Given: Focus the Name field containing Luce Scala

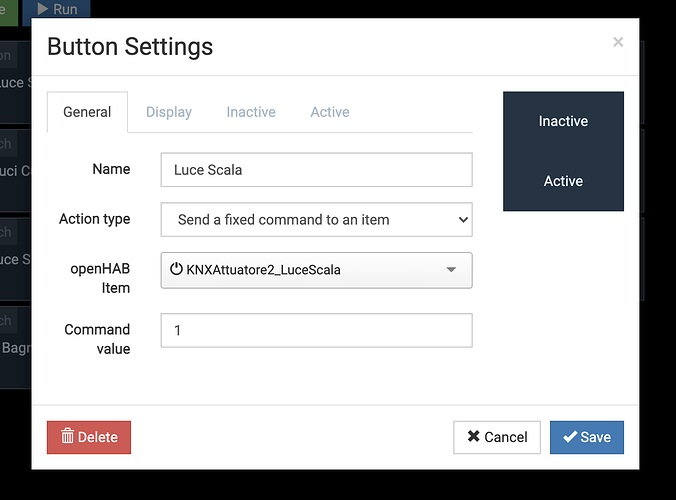Looking at the screenshot, I should tap(316, 170).
